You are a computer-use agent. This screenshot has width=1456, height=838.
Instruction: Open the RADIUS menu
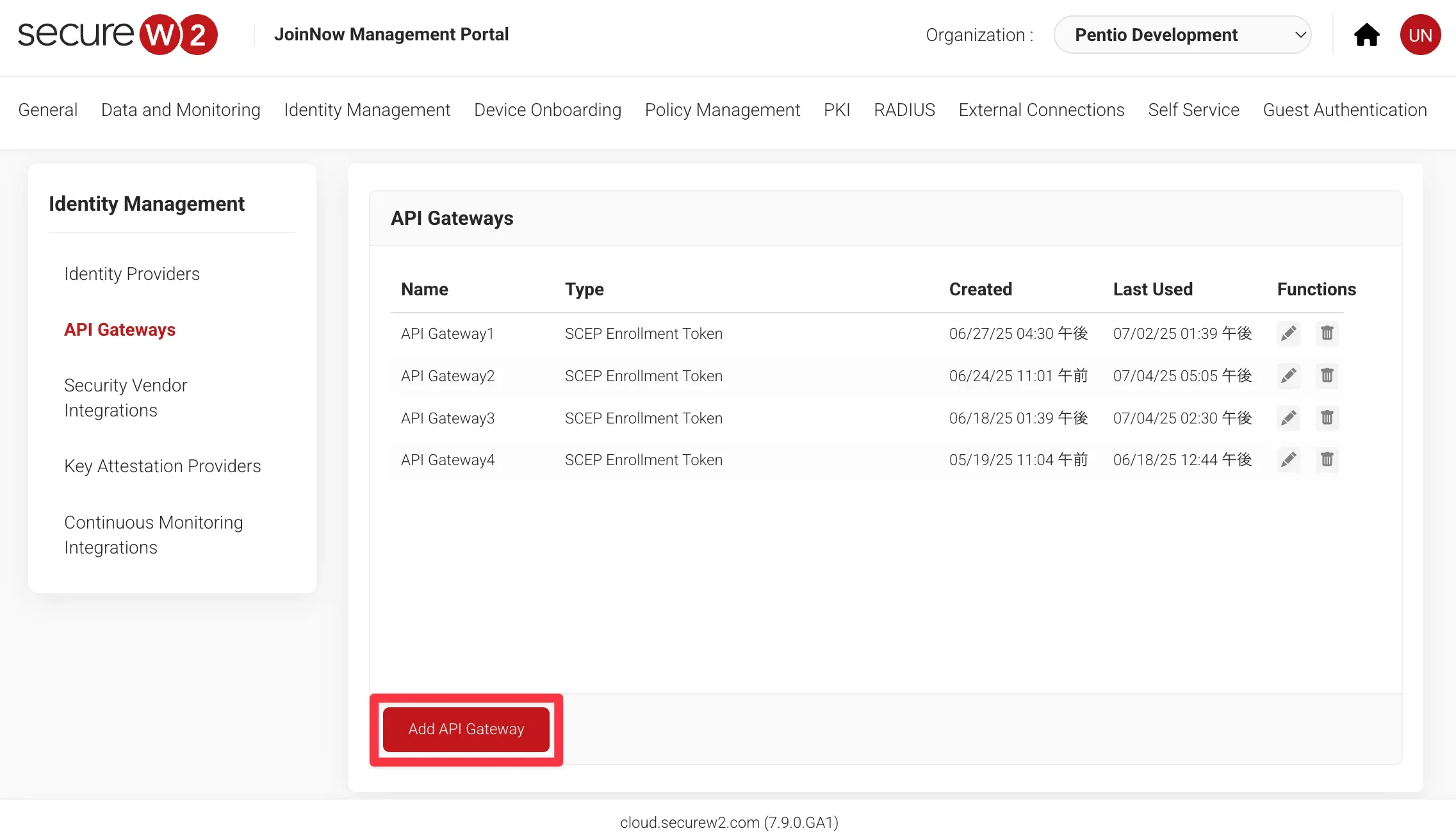(904, 110)
